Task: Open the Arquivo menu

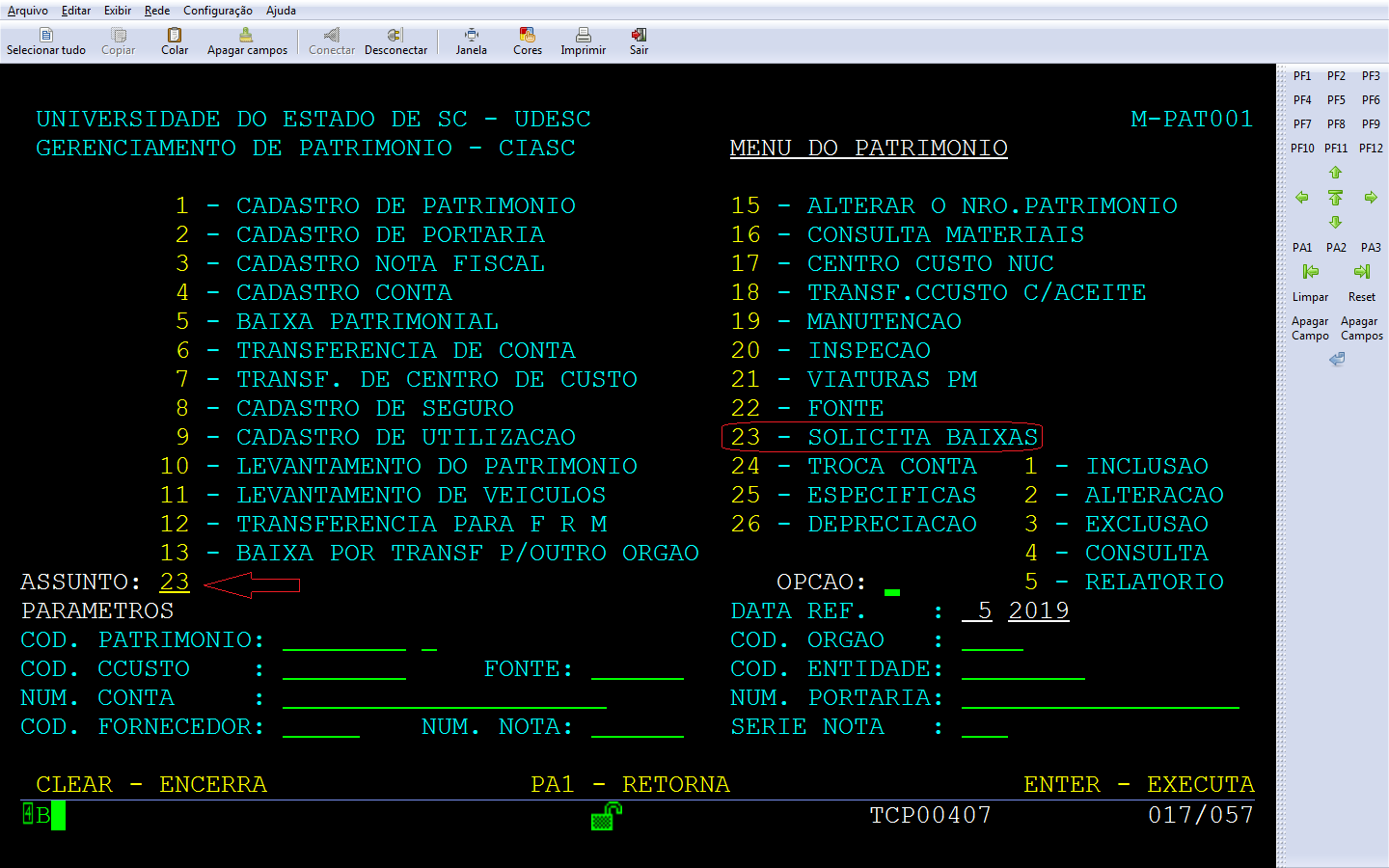Action: click(28, 11)
